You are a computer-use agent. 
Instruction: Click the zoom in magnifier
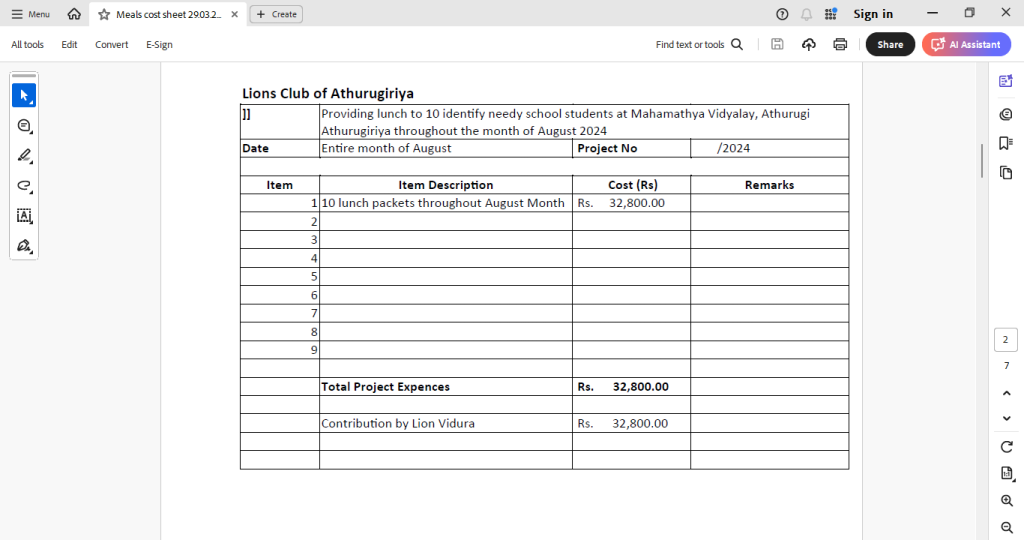click(1006, 501)
